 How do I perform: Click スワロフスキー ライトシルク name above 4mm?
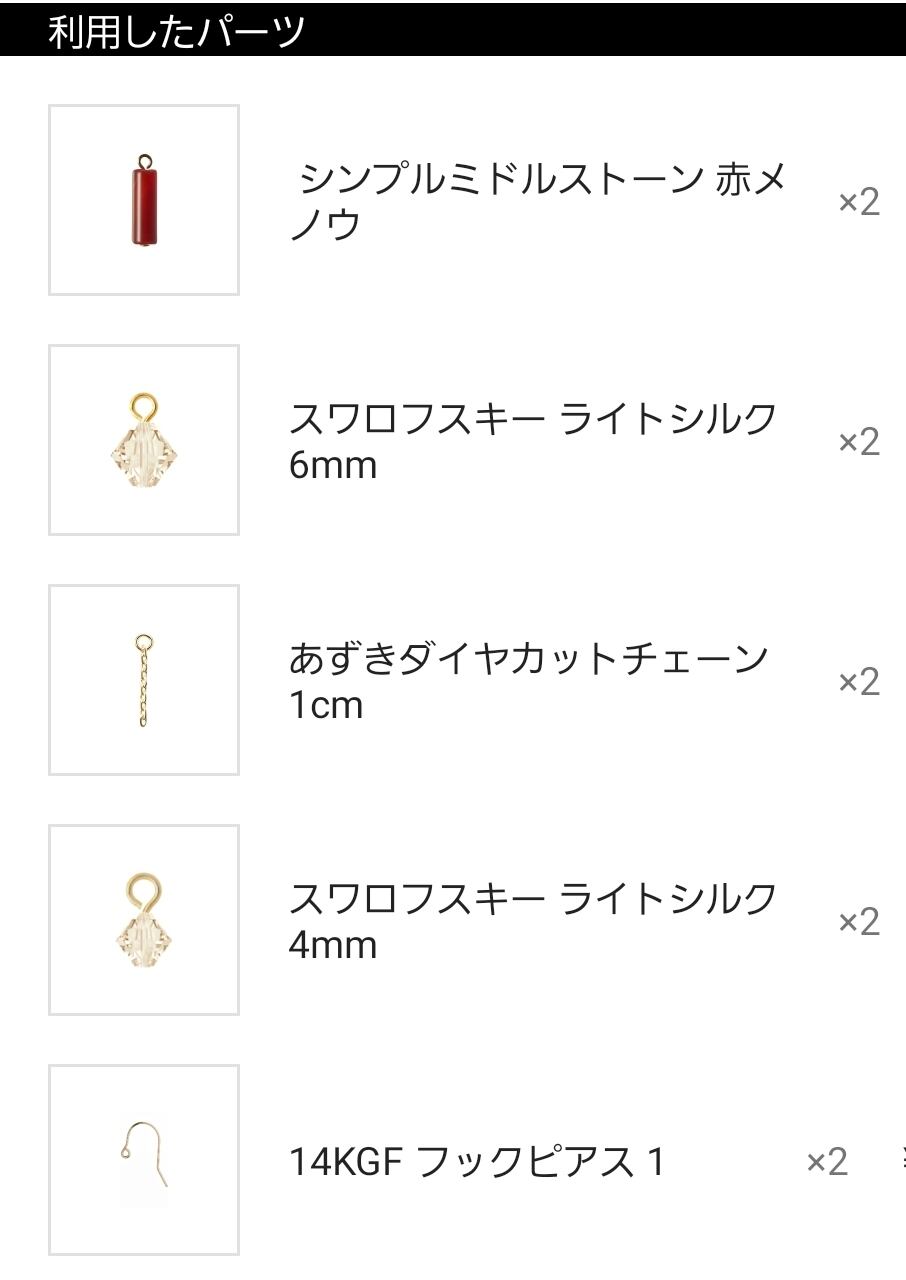(x=532, y=899)
